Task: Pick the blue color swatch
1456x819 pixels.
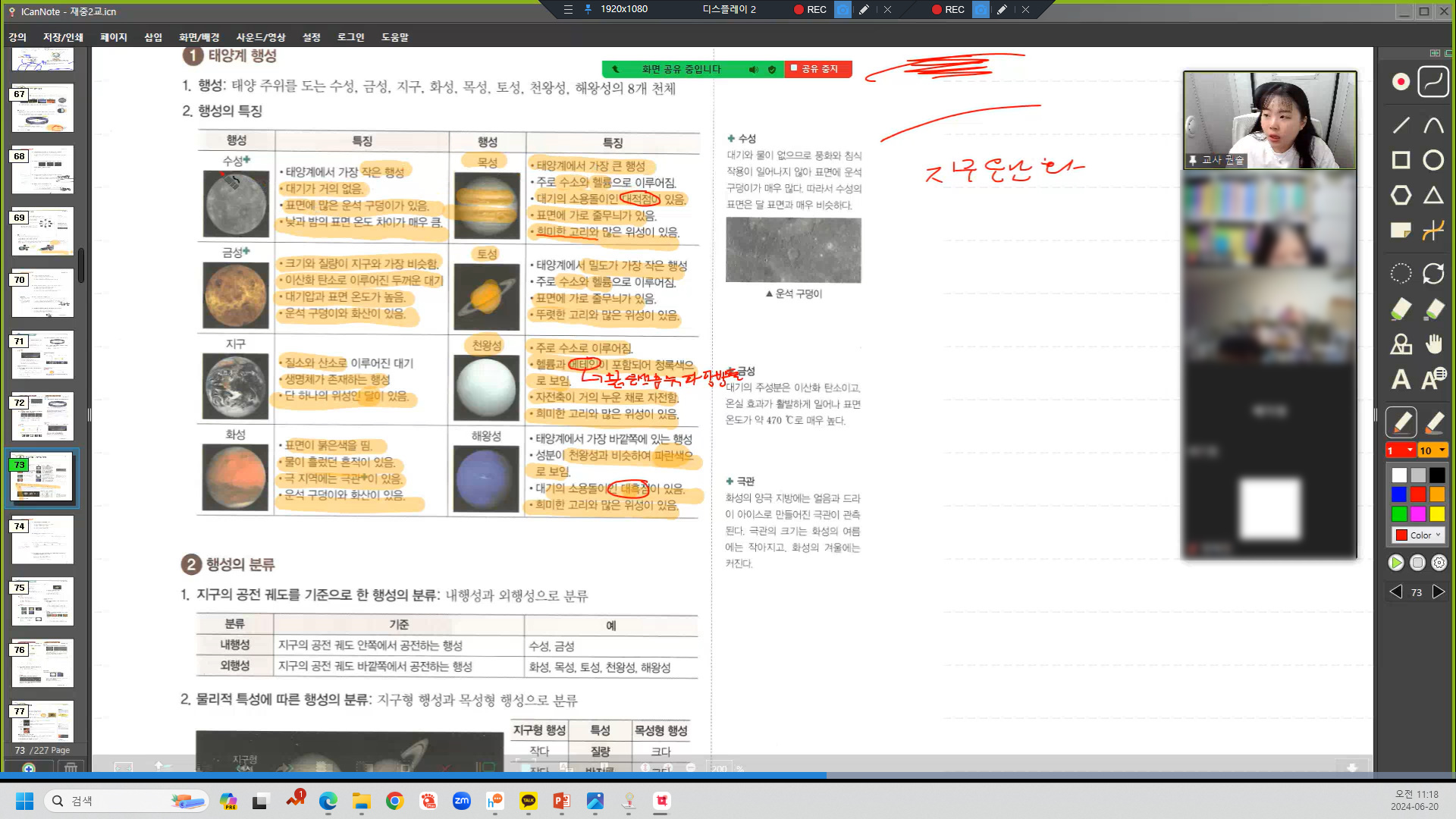Action: click(x=1399, y=494)
